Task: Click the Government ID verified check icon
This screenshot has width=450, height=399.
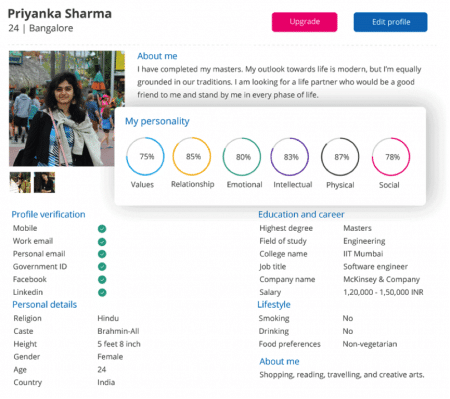Action: 102,267
